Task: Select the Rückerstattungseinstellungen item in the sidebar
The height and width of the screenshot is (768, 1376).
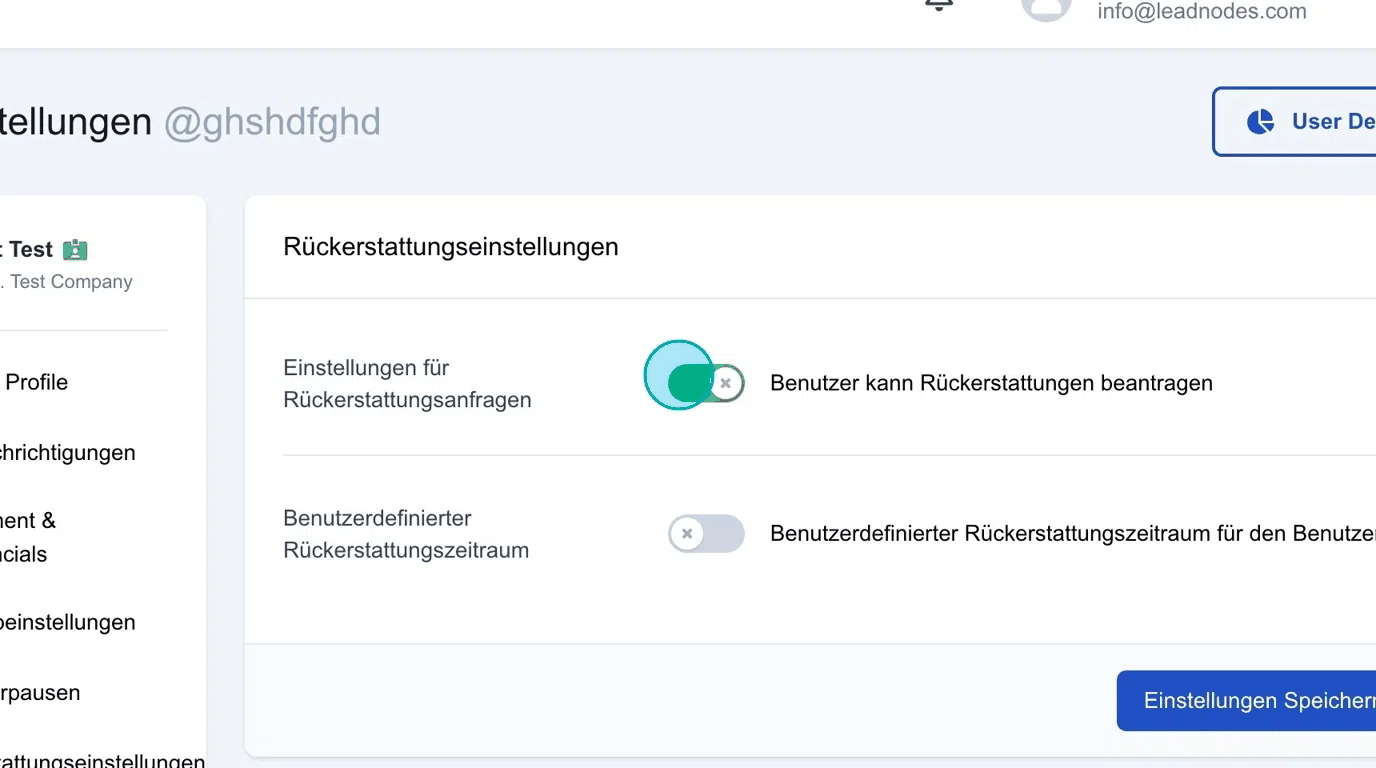Action: click(102, 760)
